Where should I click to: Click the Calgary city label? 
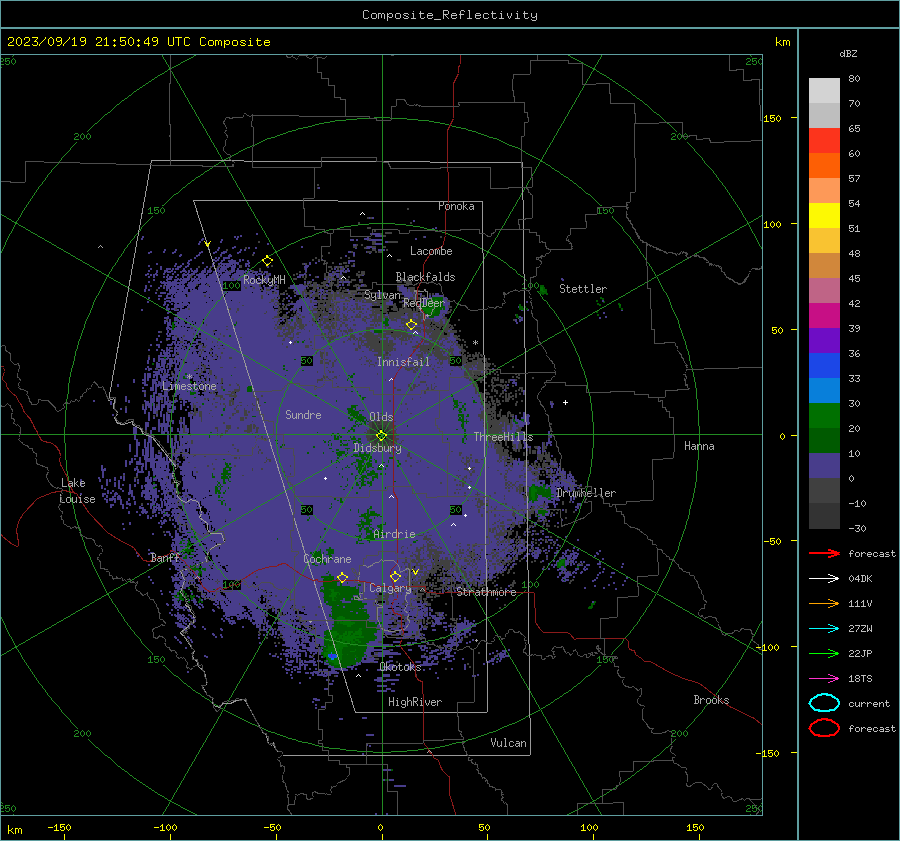coord(390,588)
